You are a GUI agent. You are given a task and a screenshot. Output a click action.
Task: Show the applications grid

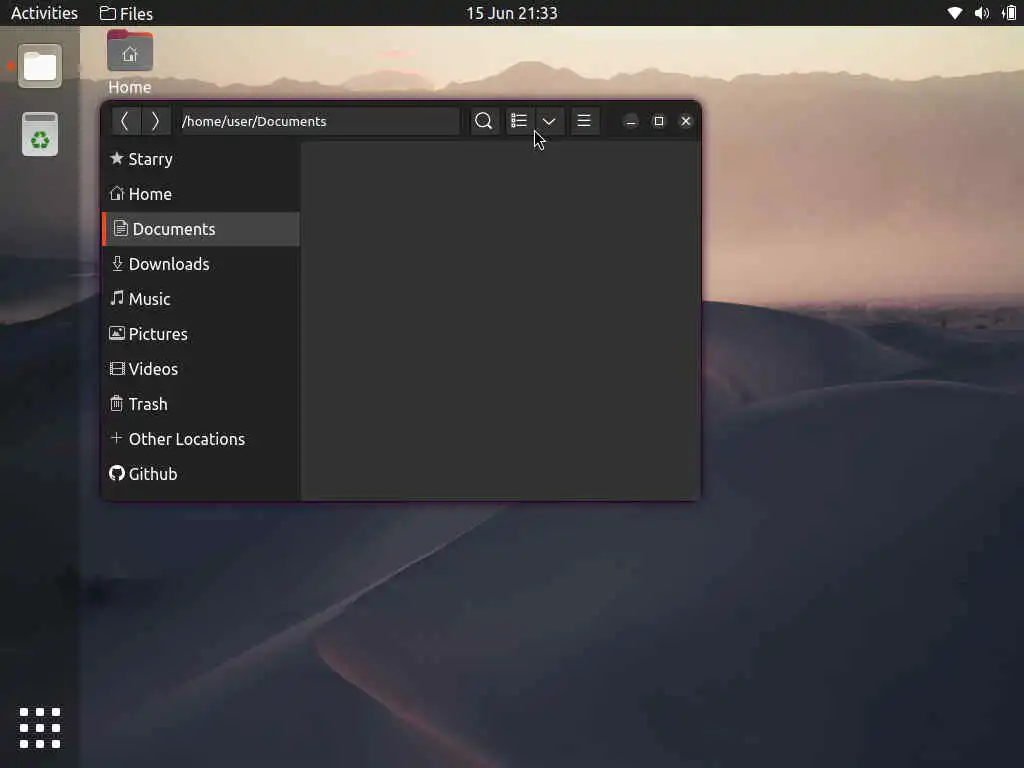[40, 728]
